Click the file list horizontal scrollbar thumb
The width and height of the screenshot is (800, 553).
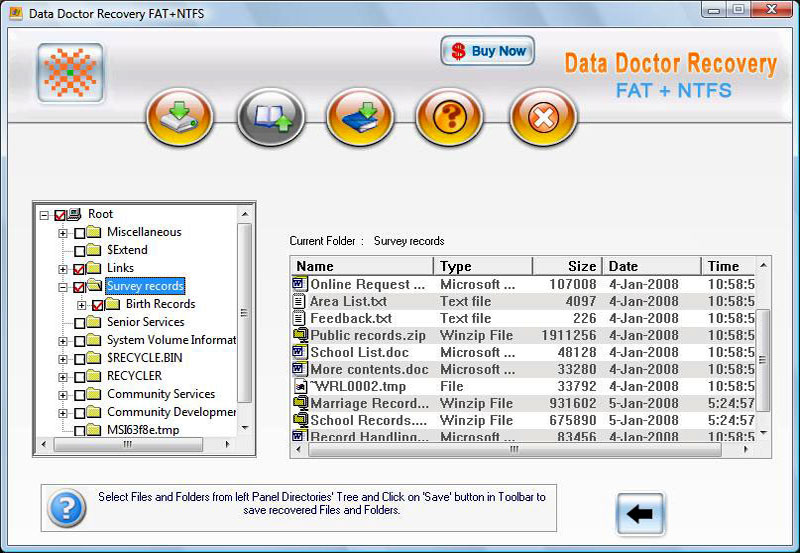click(515, 449)
